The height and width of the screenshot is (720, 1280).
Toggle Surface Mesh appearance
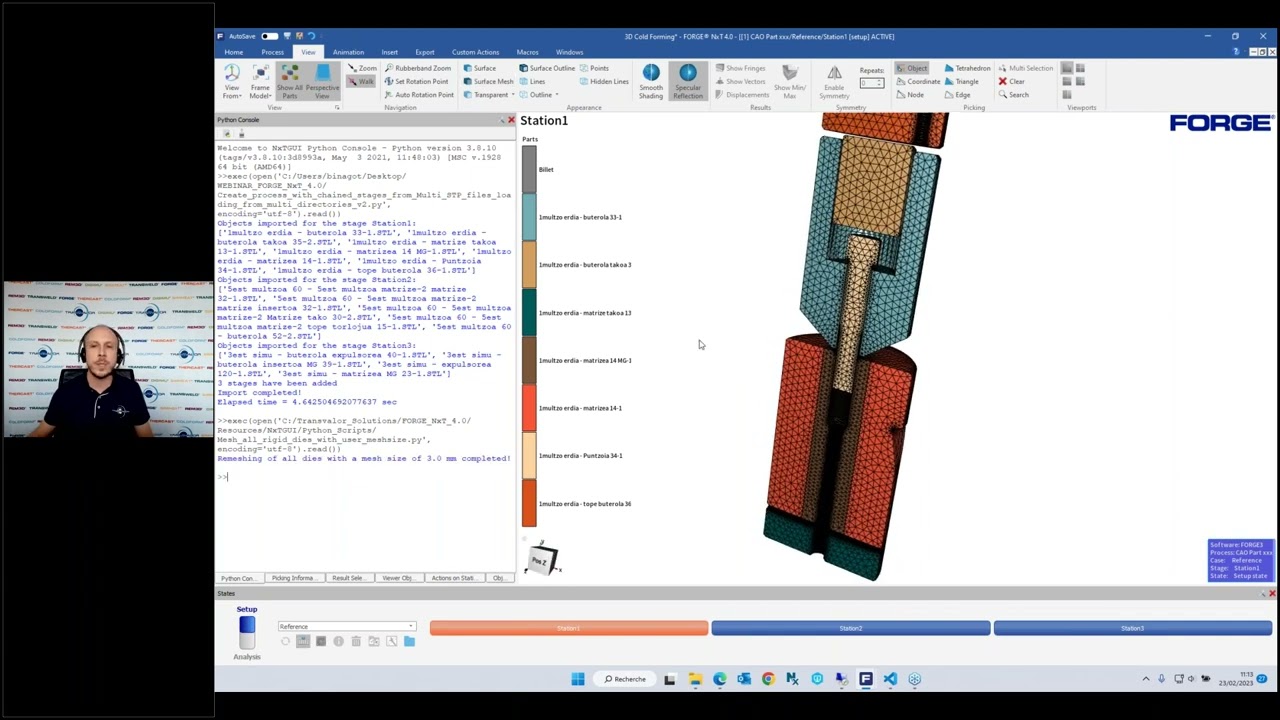coord(488,81)
